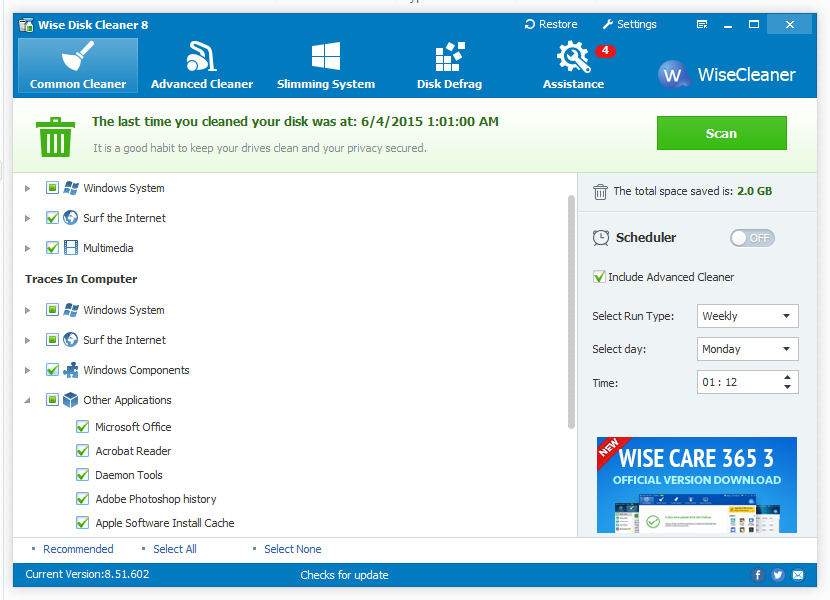The height and width of the screenshot is (600, 830).
Task: Open the Settings menu
Action: click(629, 24)
